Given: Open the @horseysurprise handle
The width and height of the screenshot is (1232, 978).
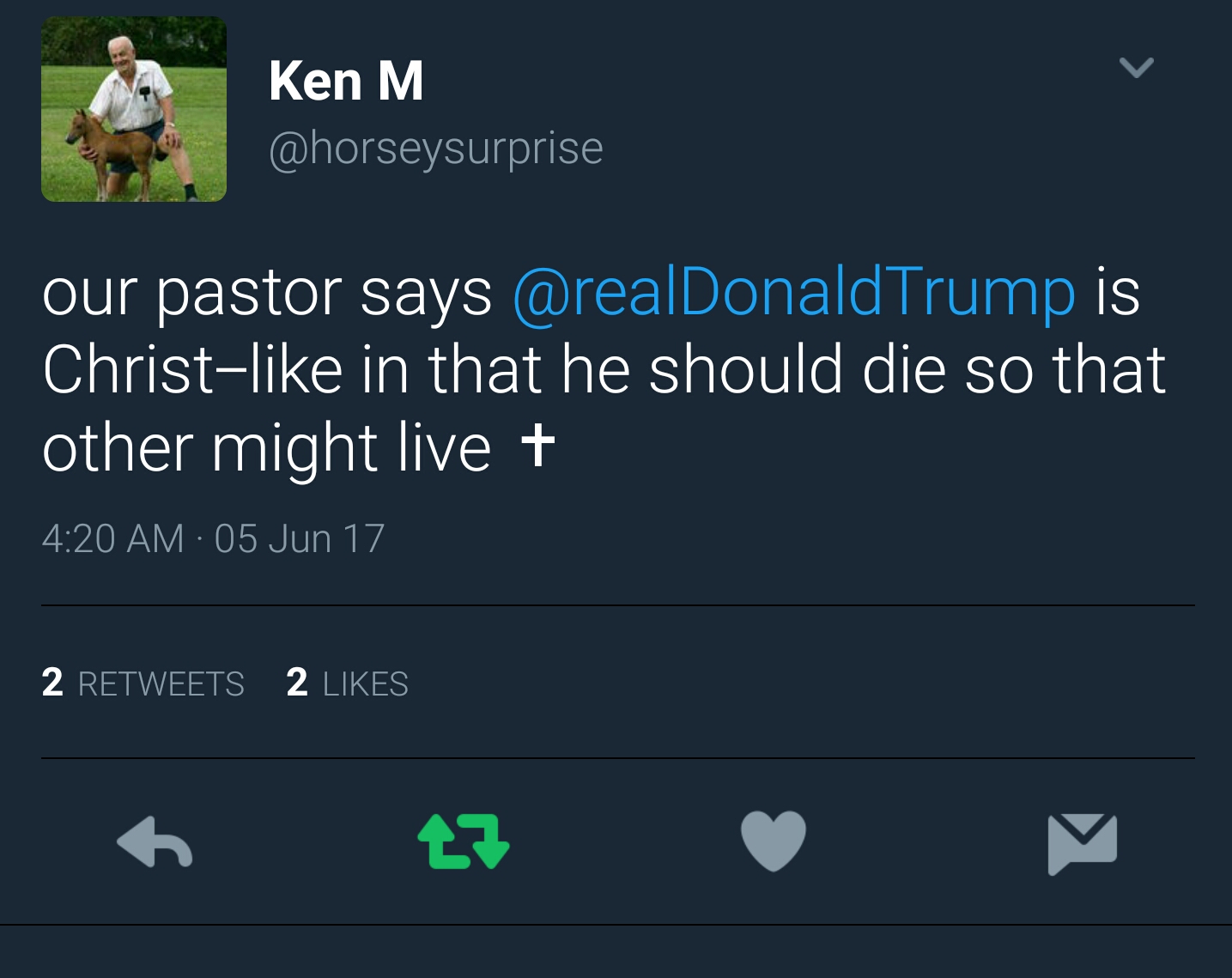Looking at the screenshot, I should [435, 148].
